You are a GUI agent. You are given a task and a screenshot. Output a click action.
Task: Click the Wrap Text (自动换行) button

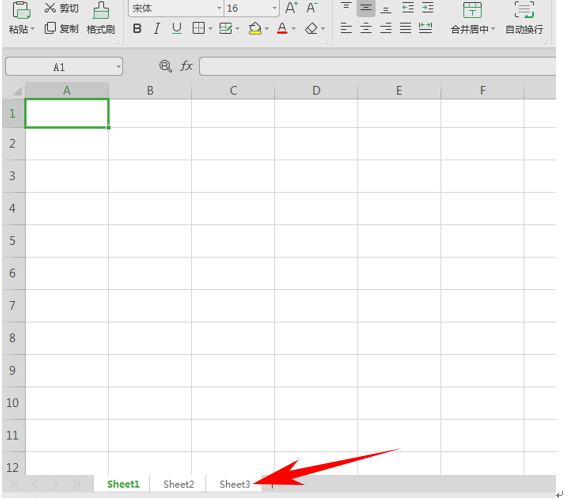(x=524, y=18)
